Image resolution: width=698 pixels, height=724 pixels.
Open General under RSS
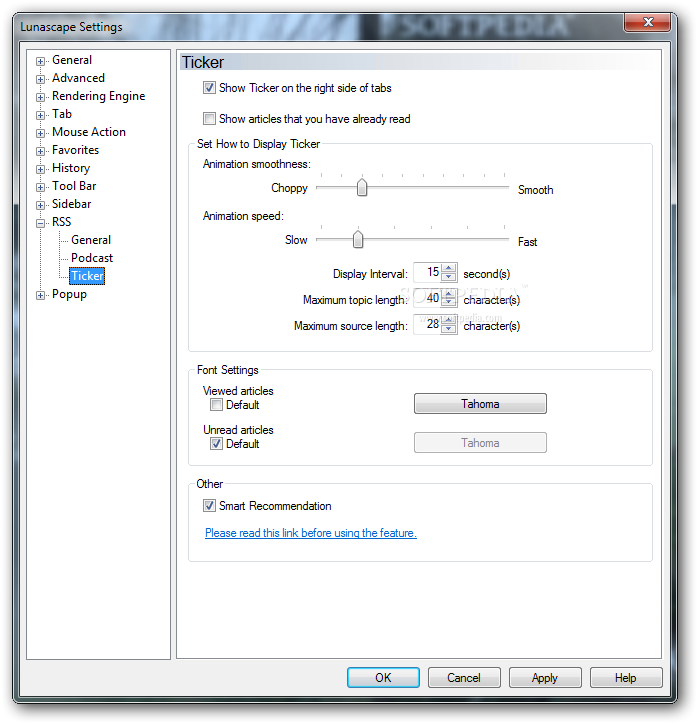point(91,240)
